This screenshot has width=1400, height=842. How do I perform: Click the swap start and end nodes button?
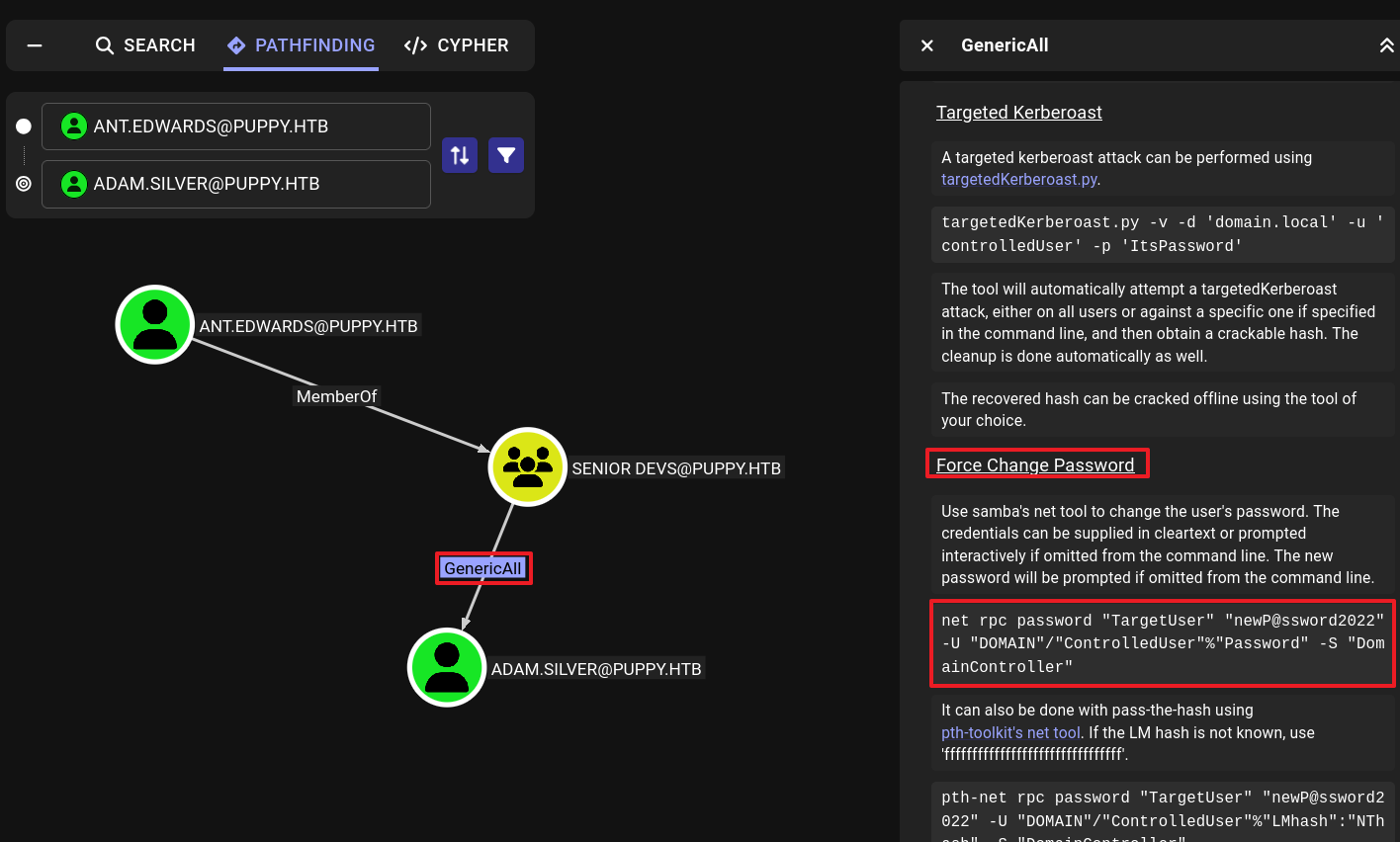click(x=460, y=155)
